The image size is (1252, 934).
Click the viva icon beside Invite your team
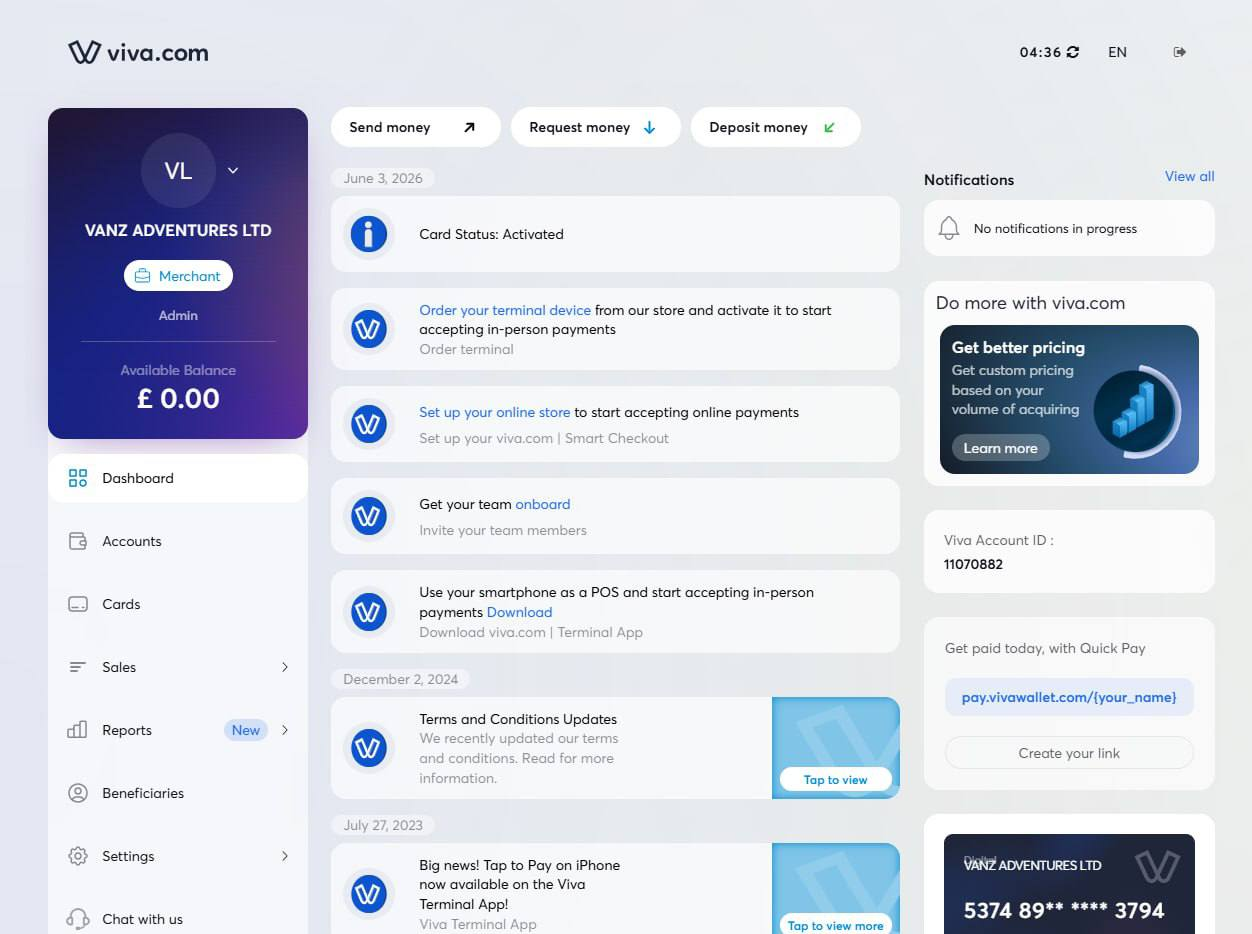click(368, 516)
